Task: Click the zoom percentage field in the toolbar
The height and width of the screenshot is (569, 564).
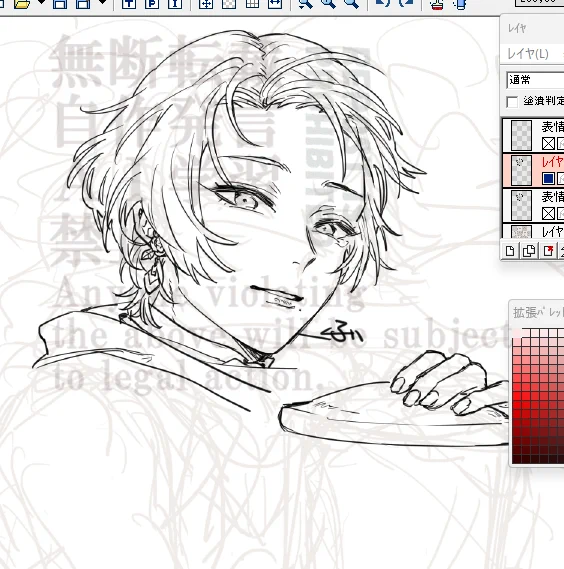Action: tap(539, 3)
